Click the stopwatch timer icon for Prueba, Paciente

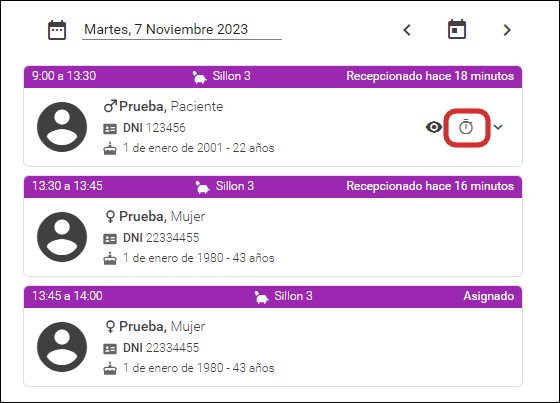point(466,127)
